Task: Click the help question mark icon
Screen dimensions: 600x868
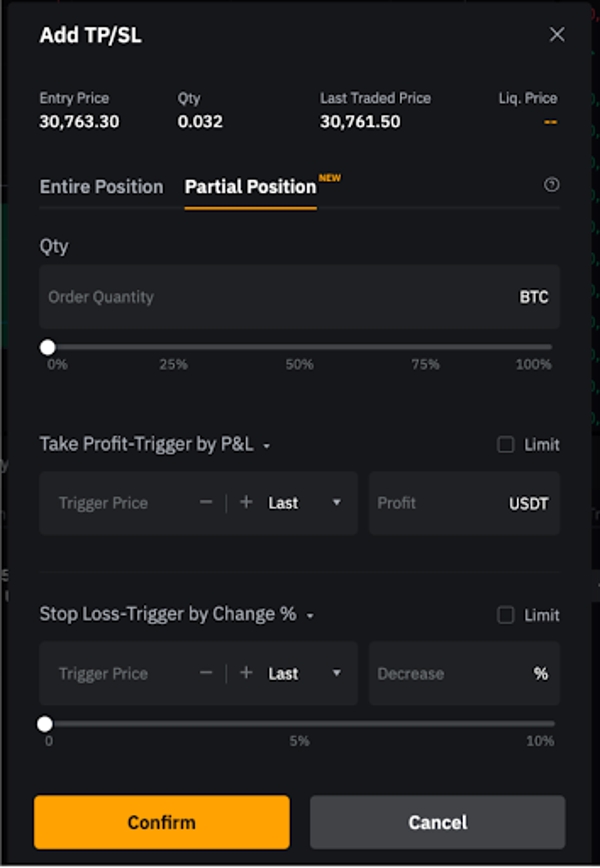Action: pos(551,186)
